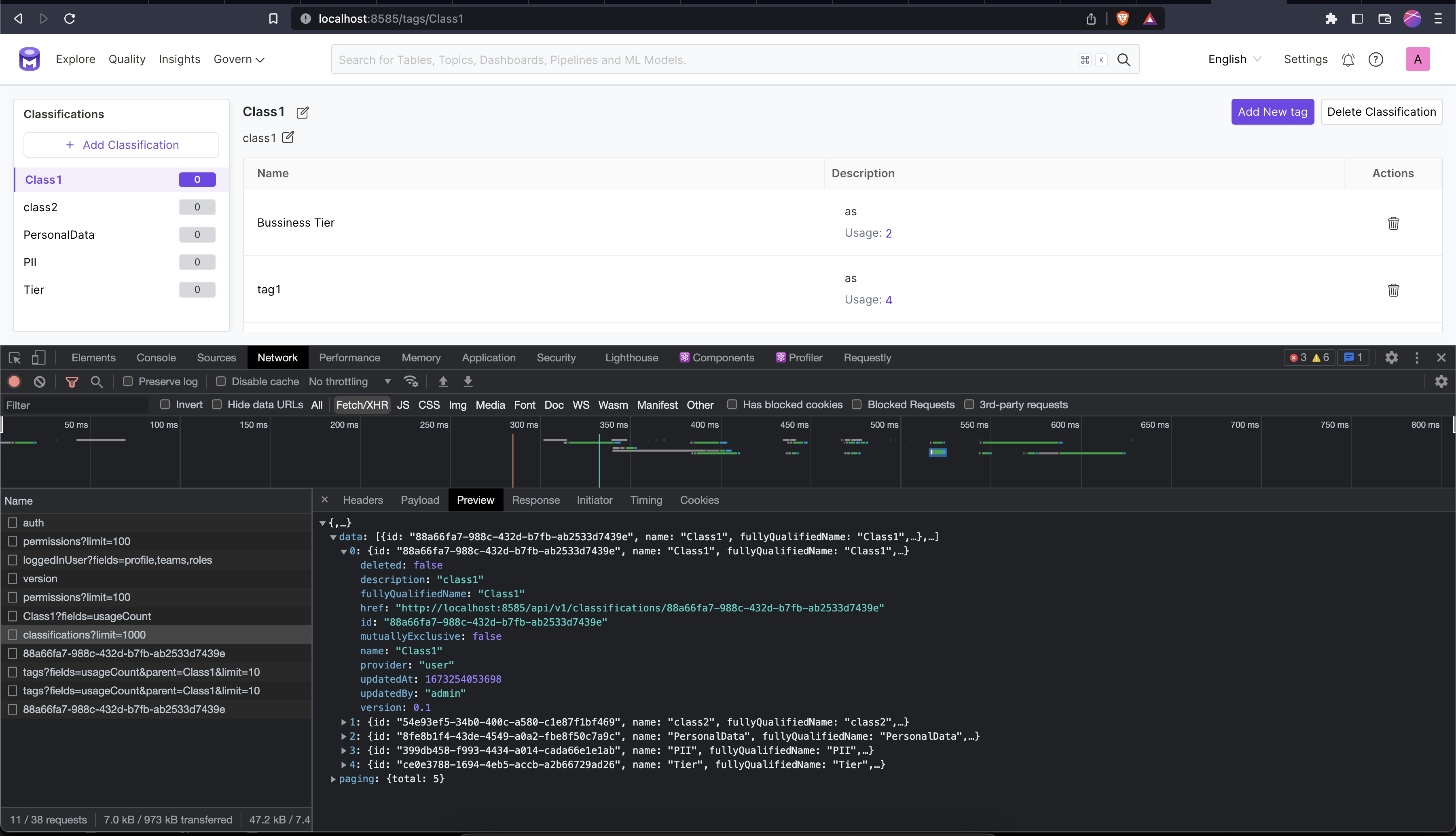The width and height of the screenshot is (1456, 836).
Task: Click the clear network log icon
Action: (x=40, y=382)
